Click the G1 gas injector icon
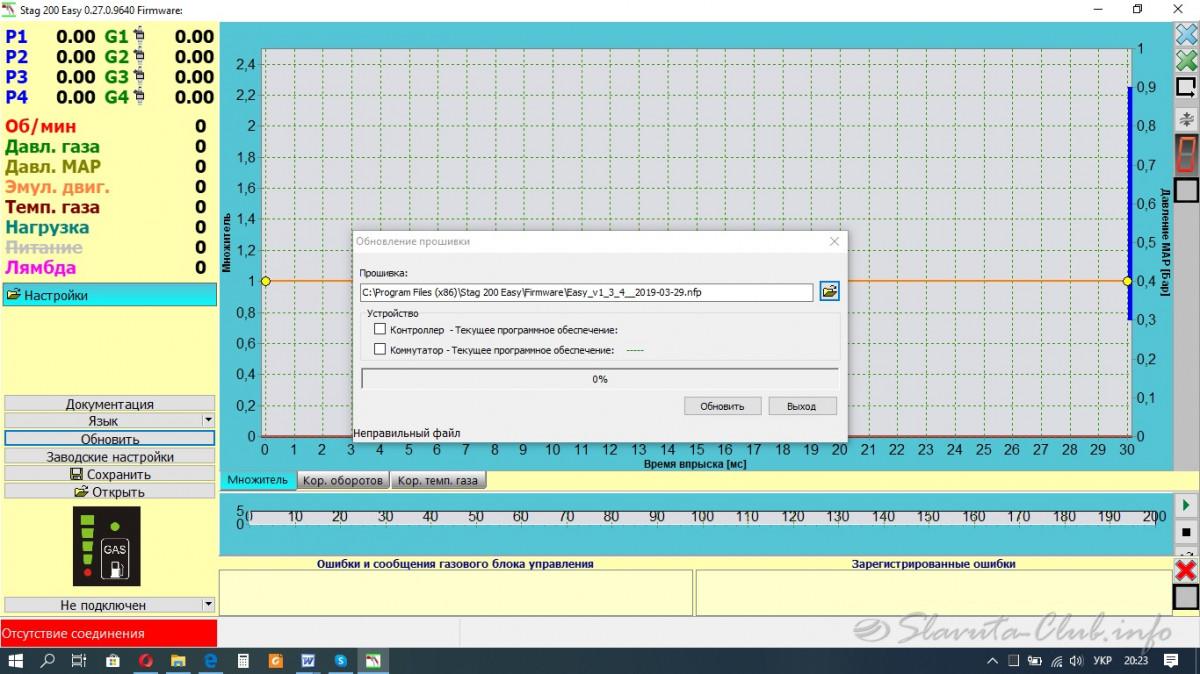This screenshot has width=1200, height=674. click(139, 37)
